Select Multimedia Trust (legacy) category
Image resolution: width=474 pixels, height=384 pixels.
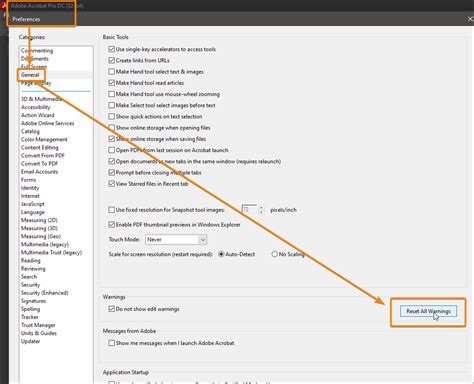(51, 253)
